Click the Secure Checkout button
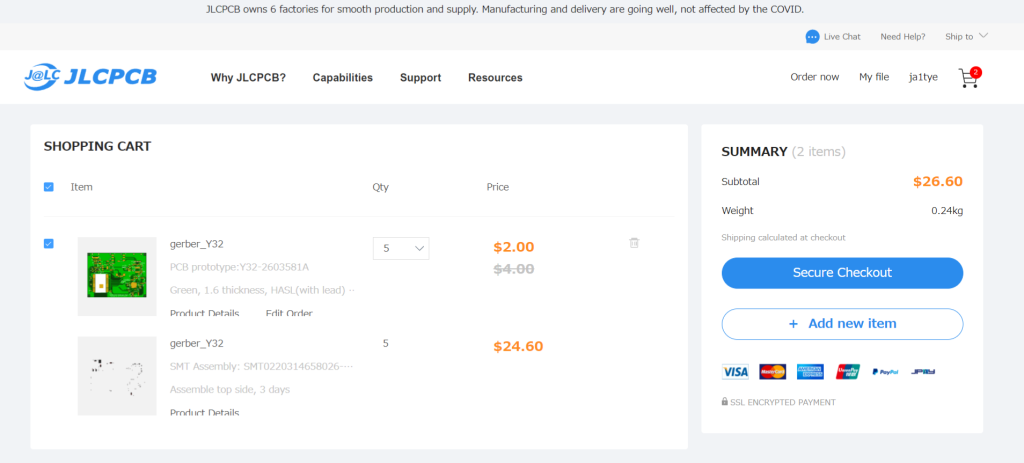Image resolution: width=1024 pixels, height=463 pixels. coord(842,273)
